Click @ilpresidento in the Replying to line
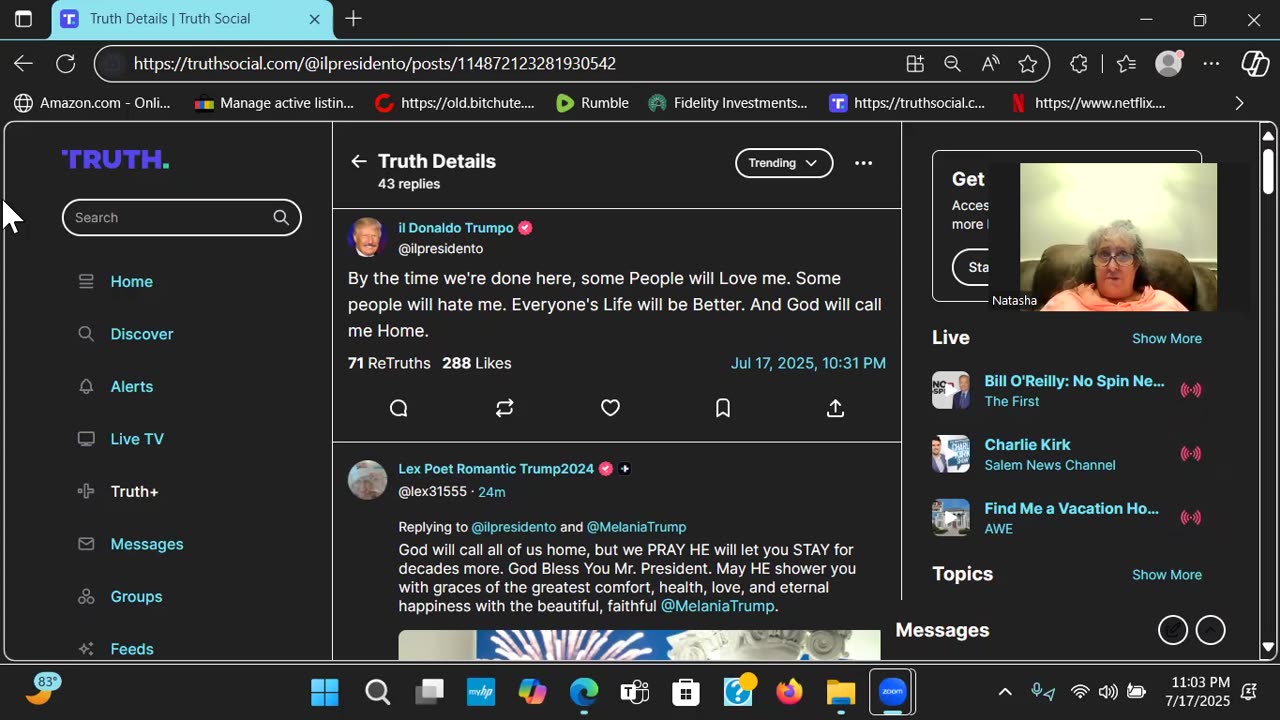This screenshot has height=720, width=1280. click(514, 527)
